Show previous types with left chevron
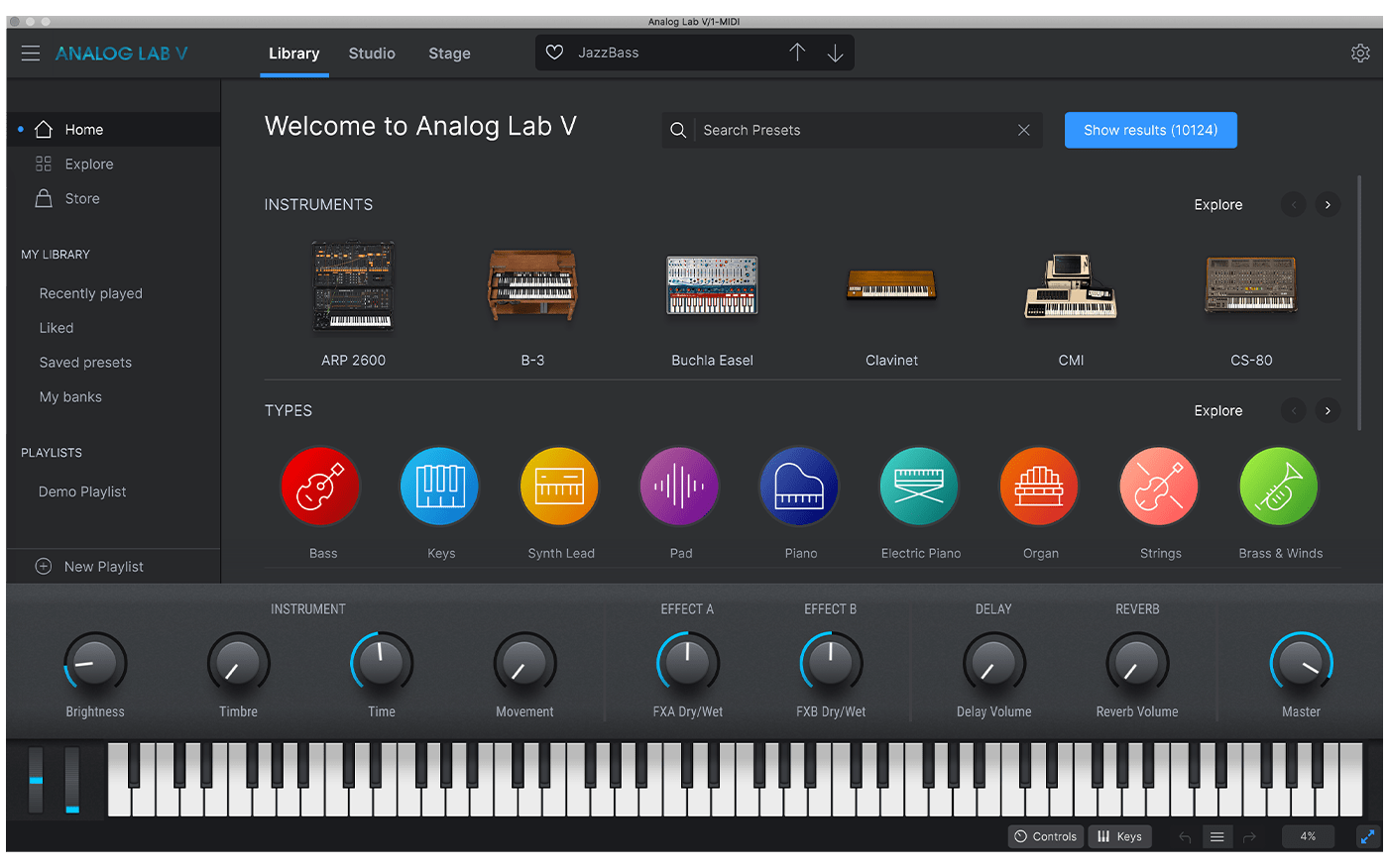The height and width of the screenshot is (868, 1388). (1293, 411)
